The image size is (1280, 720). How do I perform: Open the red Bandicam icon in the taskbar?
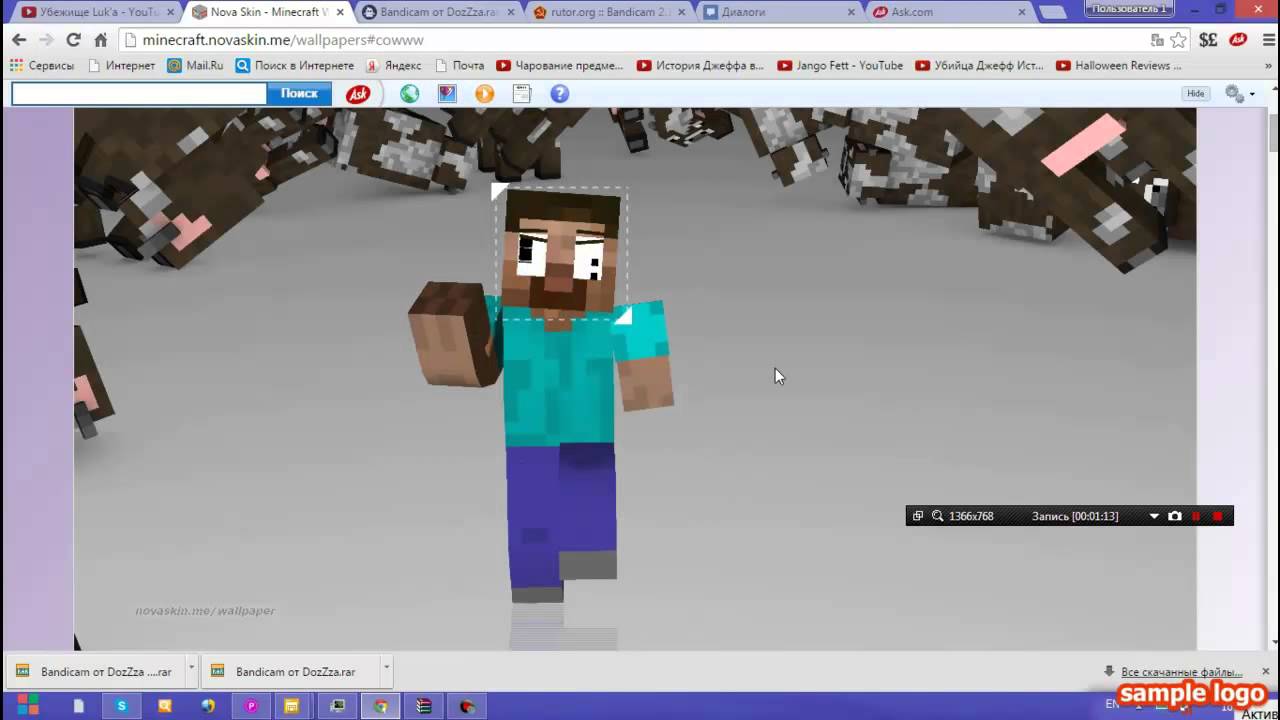click(x=467, y=706)
